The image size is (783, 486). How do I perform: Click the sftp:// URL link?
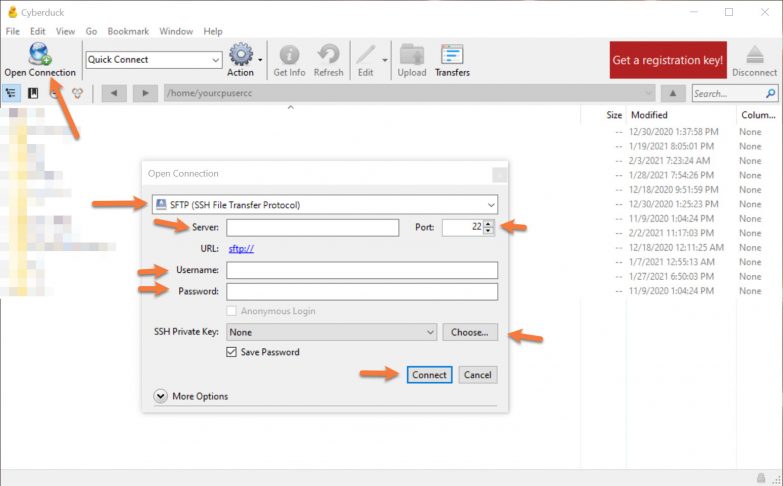[241, 248]
